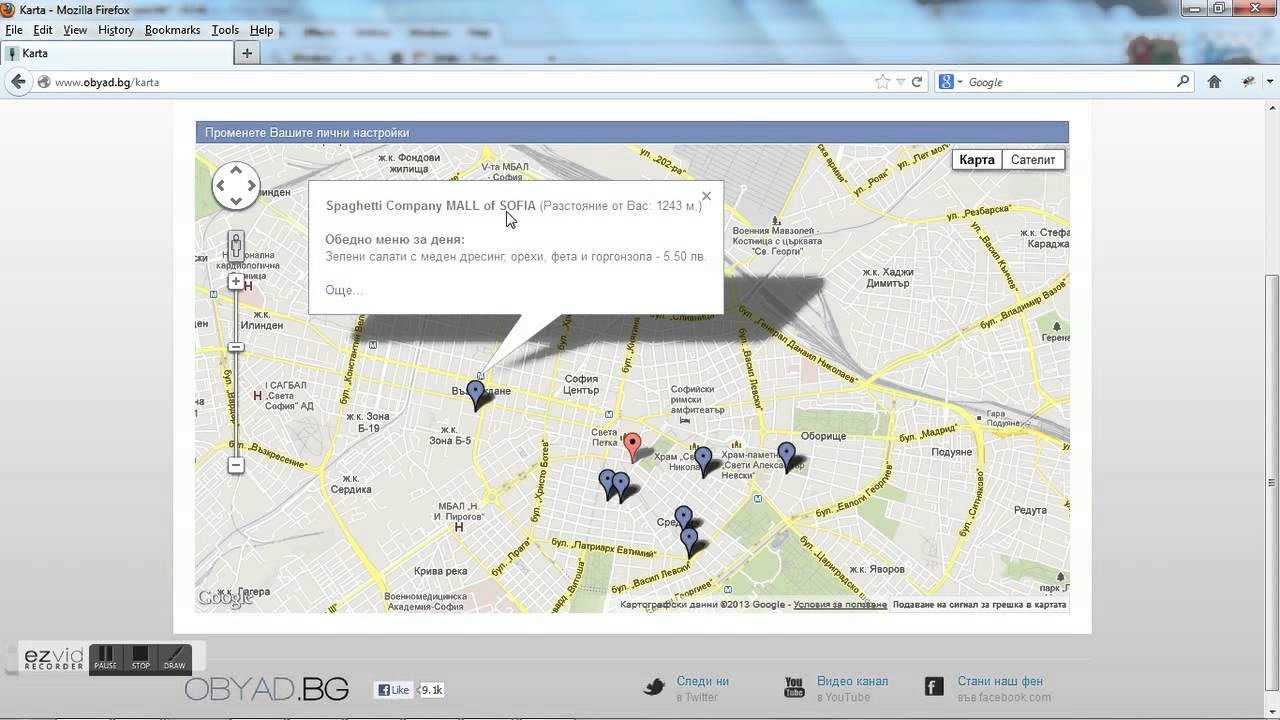1280x720 pixels.
Task: Click the 'Spaghetti Company MALL of SOFIA' title
Action: click(x=431, y=206)
